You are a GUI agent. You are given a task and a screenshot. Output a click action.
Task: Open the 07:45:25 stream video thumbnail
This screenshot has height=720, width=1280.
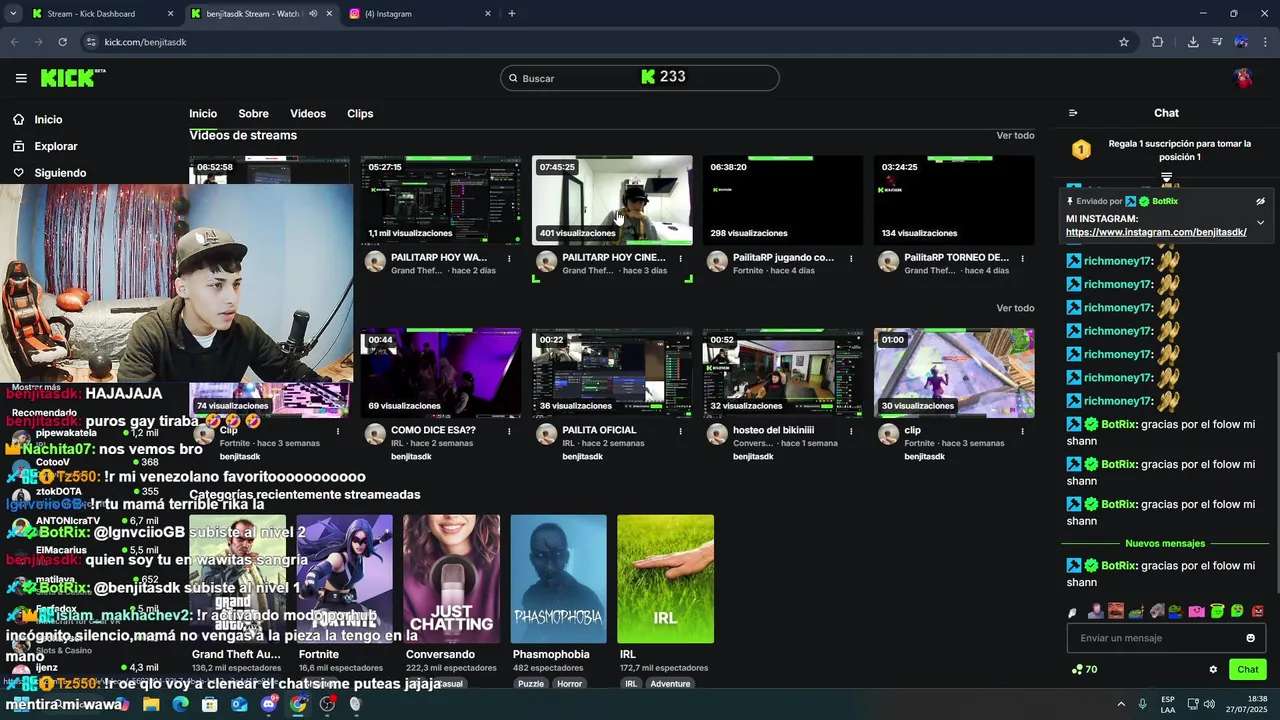click(x=612, y=200)
